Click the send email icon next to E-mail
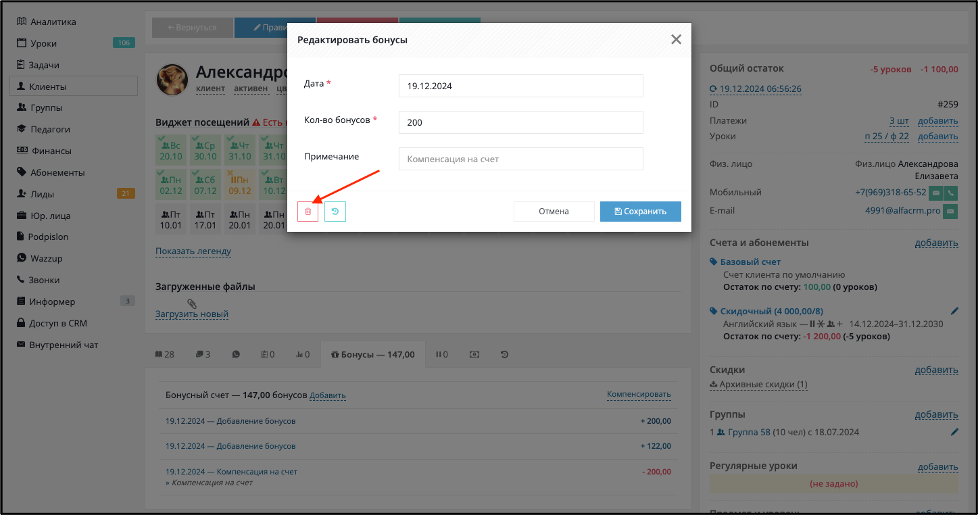 950,211
